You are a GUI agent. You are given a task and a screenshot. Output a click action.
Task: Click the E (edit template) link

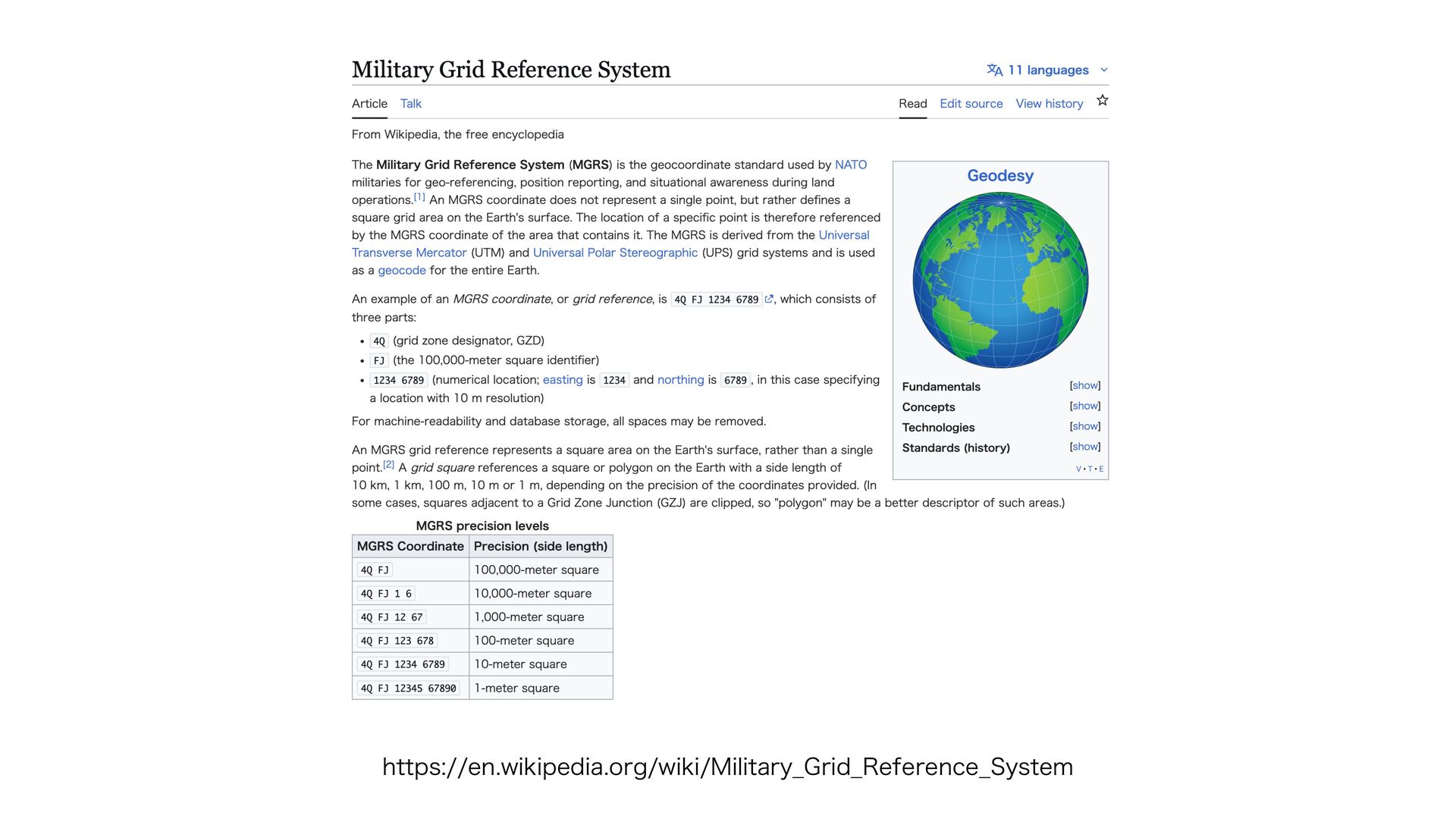(1101, 469)
